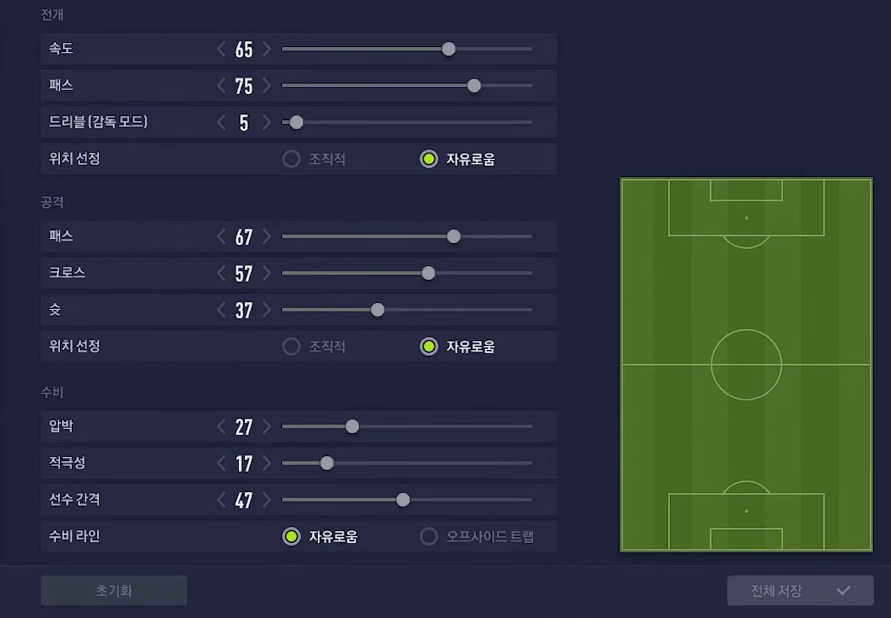Decrease 공격 패스 value with left arrow
Screen dimensions: 891x618
tap(221, 237)
